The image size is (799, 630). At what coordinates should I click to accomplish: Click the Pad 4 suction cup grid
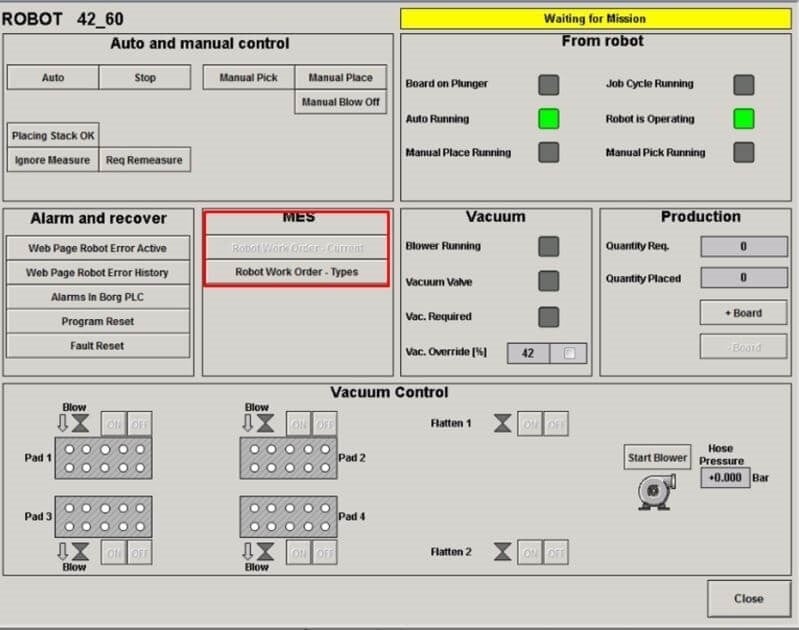tap(288, 517)
